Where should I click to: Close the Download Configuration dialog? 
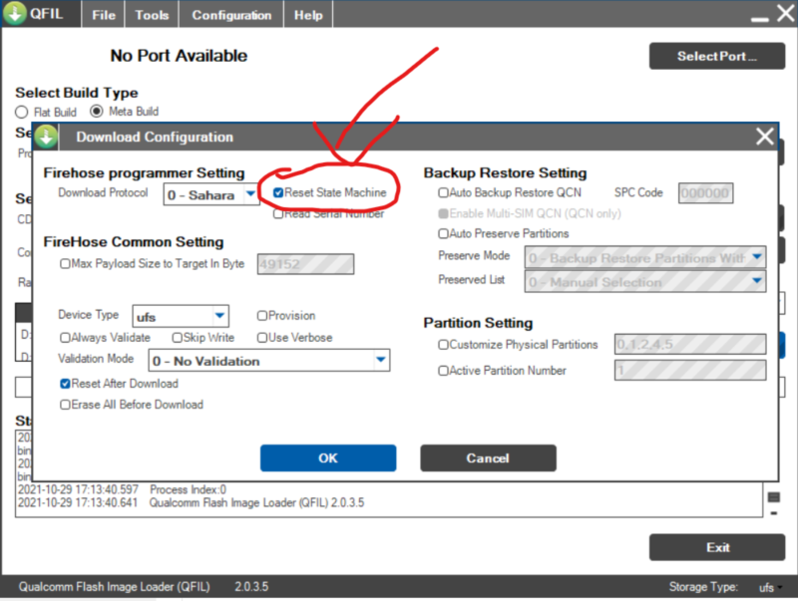765,137
